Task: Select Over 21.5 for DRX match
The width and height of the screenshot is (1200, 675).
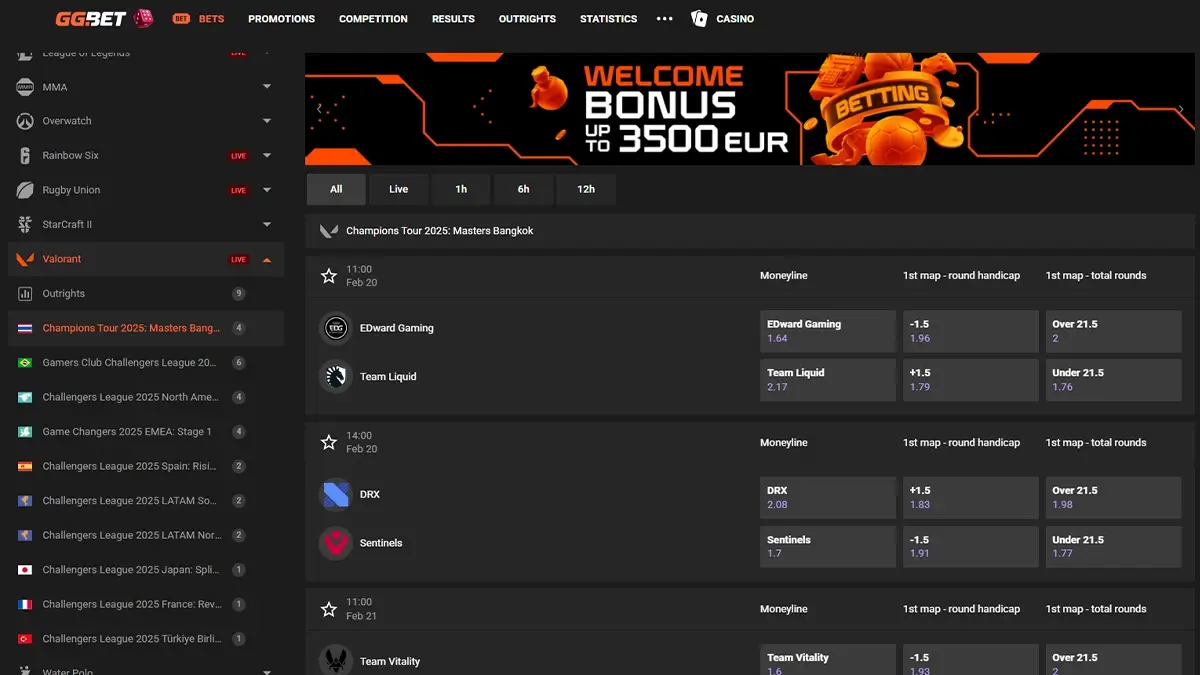Action: [x=1113, y=497]
